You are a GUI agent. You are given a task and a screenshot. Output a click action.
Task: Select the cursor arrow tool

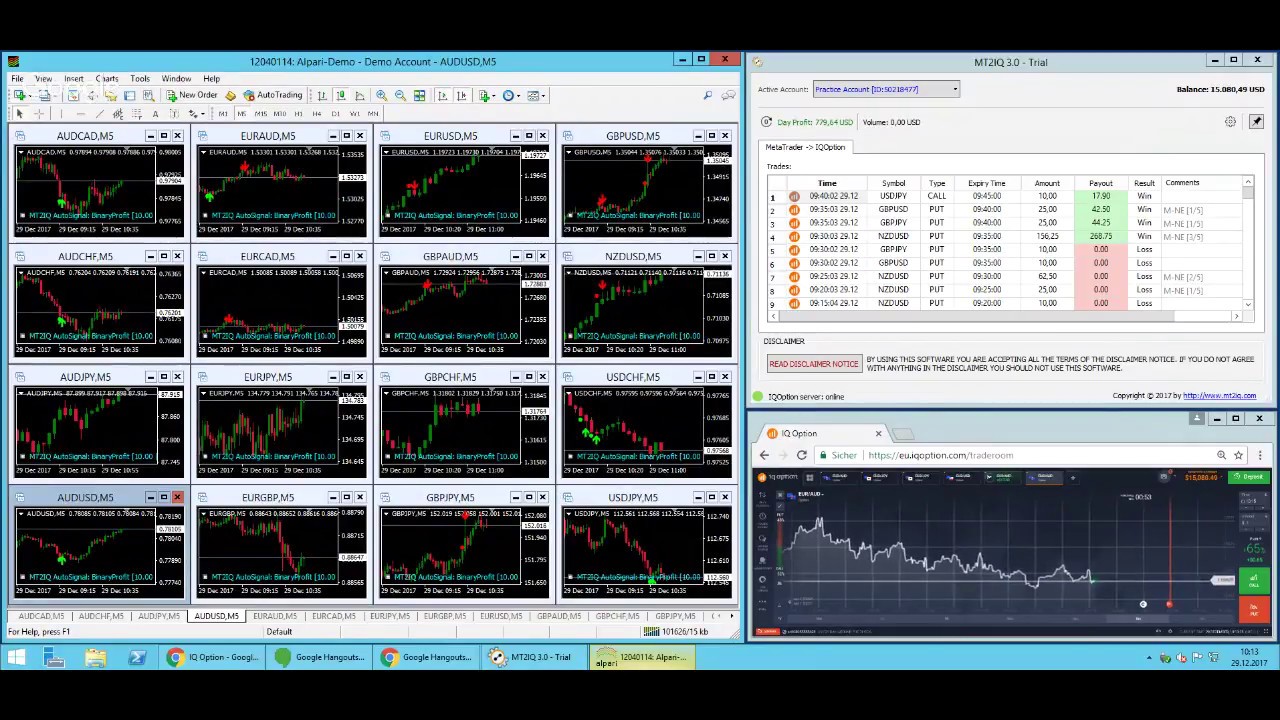click(x=19, y=114)
